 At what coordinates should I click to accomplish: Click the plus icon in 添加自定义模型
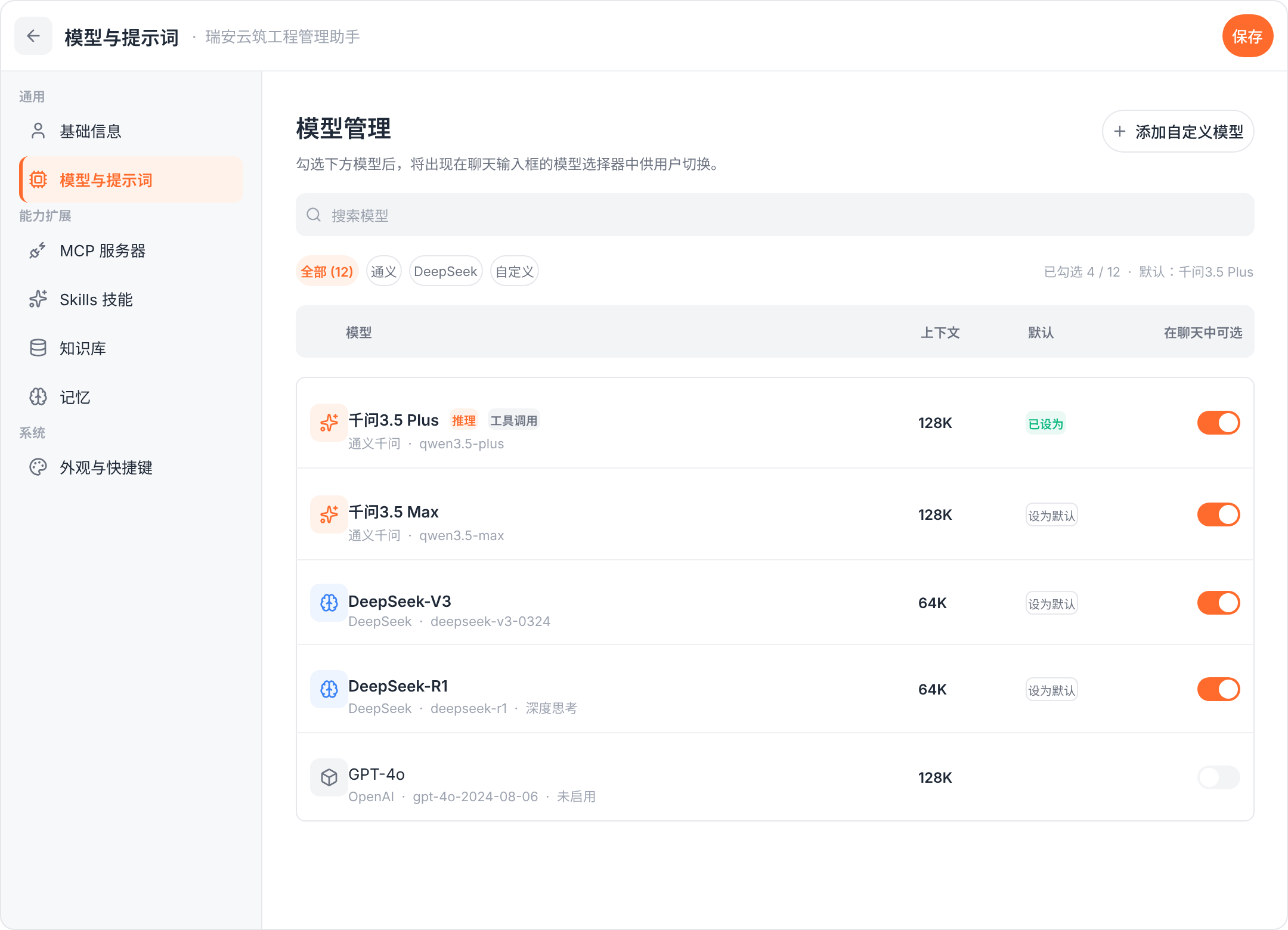(x=1120, y=131)
